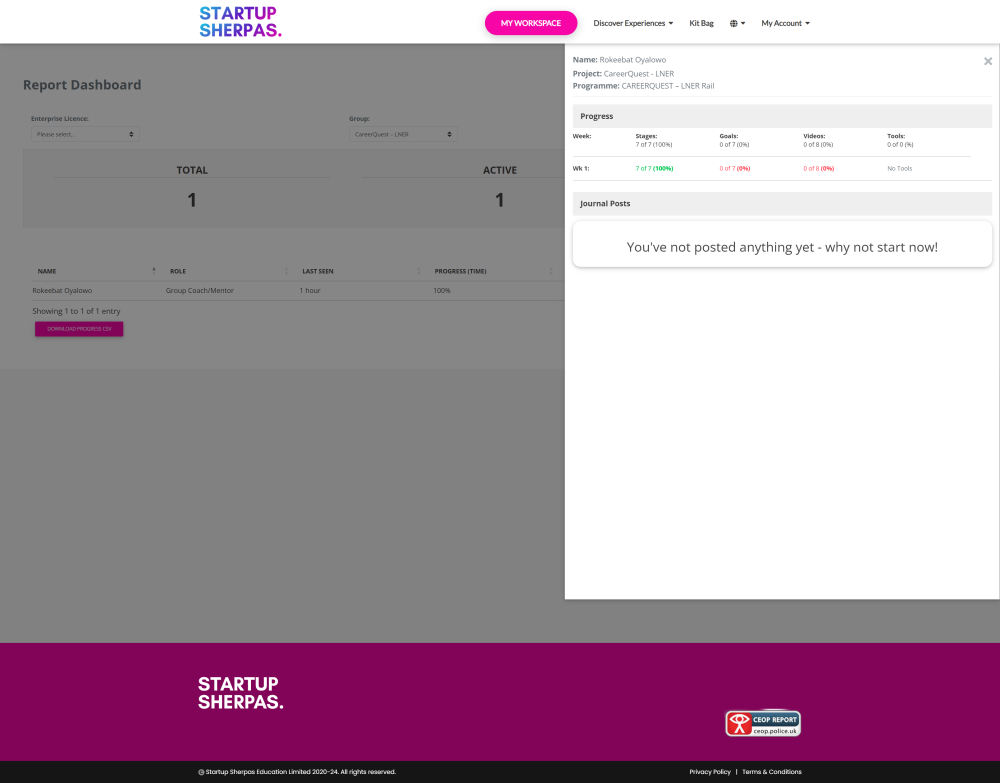Click the CEOP Report badge
The image size is (1000, 783).
(763, 723)
